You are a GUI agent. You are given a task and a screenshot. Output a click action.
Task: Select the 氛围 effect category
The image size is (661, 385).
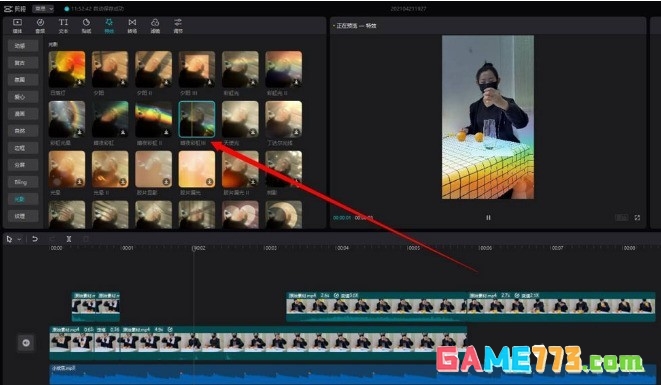coord(23,80)
